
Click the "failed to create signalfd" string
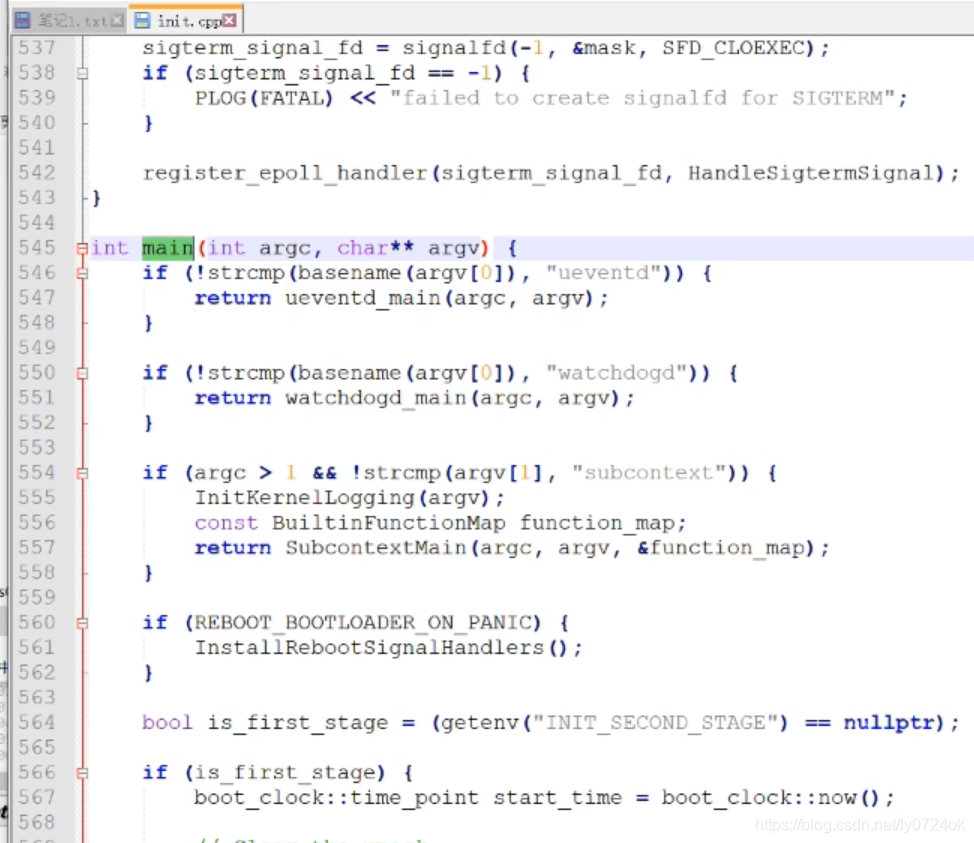[x=642, y=99]
